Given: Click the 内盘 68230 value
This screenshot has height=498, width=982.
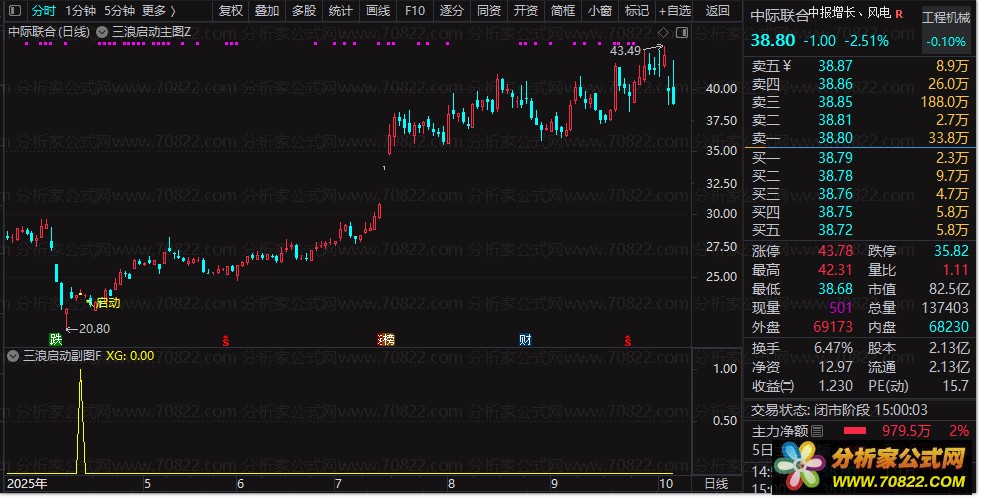Looking at the screenshot, I should click(948, 327).
